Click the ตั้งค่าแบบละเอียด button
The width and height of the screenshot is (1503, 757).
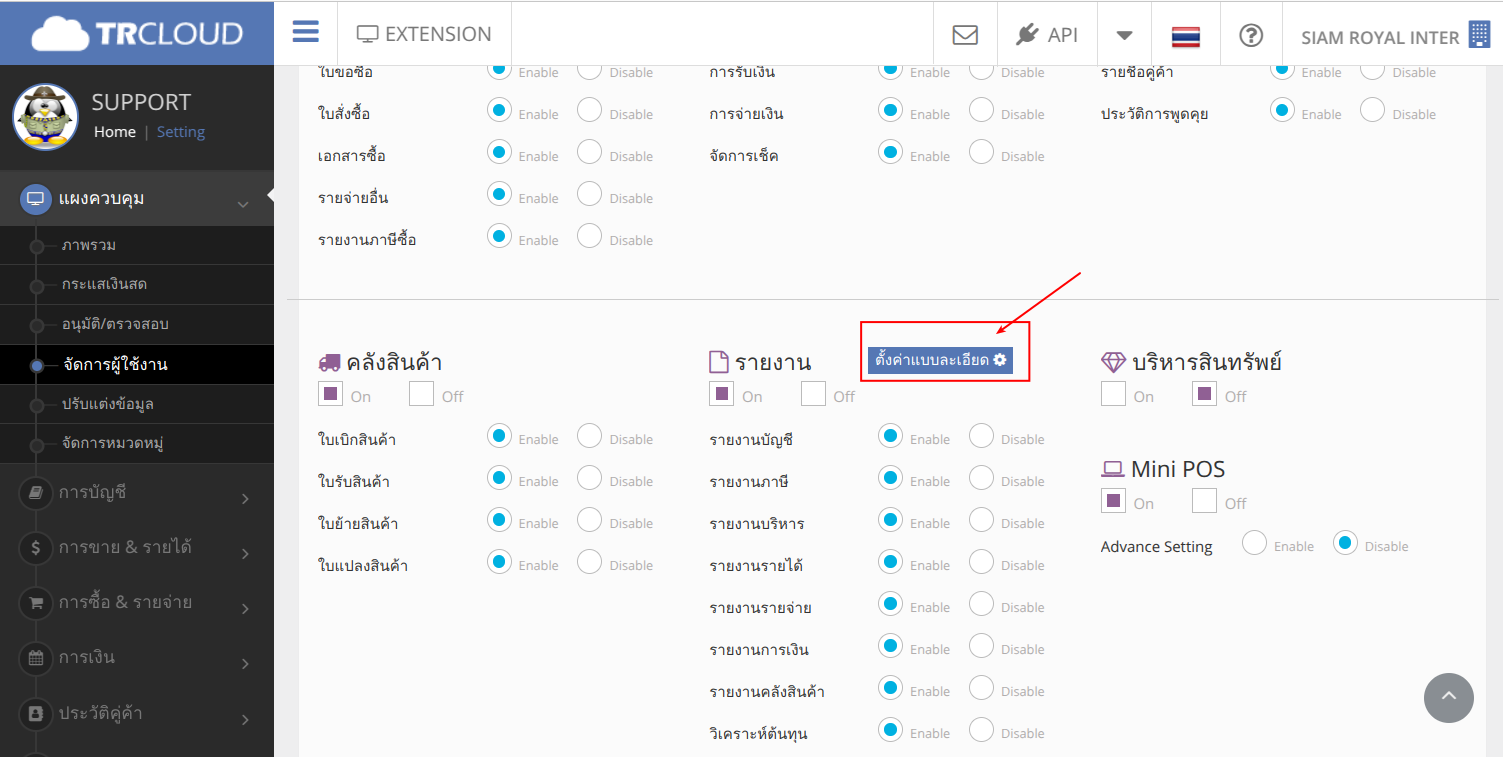click(939, 360)
